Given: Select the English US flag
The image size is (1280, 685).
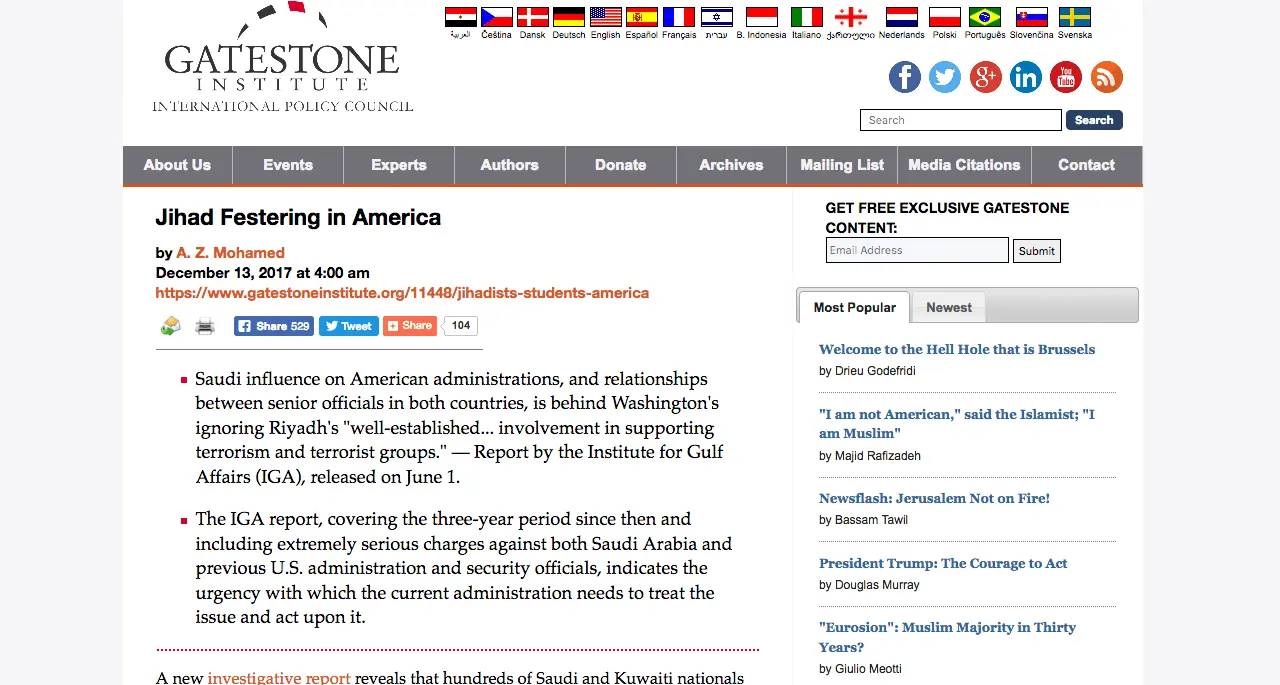Looking at the screenshot, I should click(606, 17).
